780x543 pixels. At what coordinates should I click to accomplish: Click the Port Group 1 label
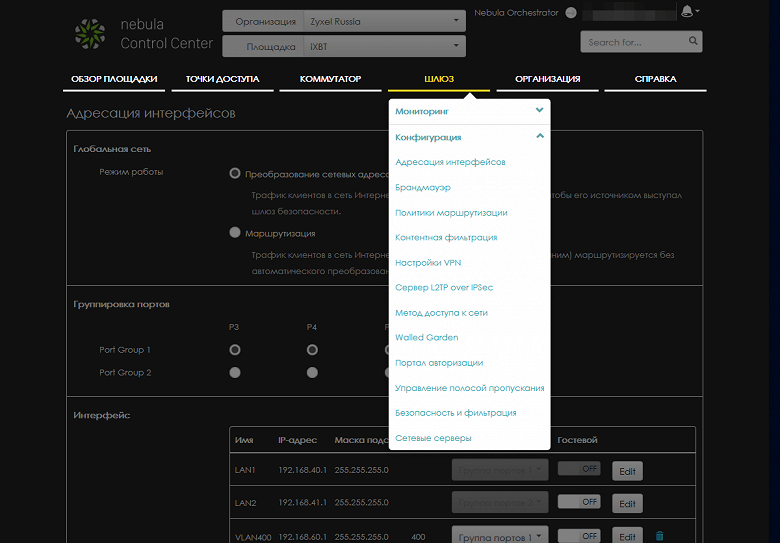[124, 350]
